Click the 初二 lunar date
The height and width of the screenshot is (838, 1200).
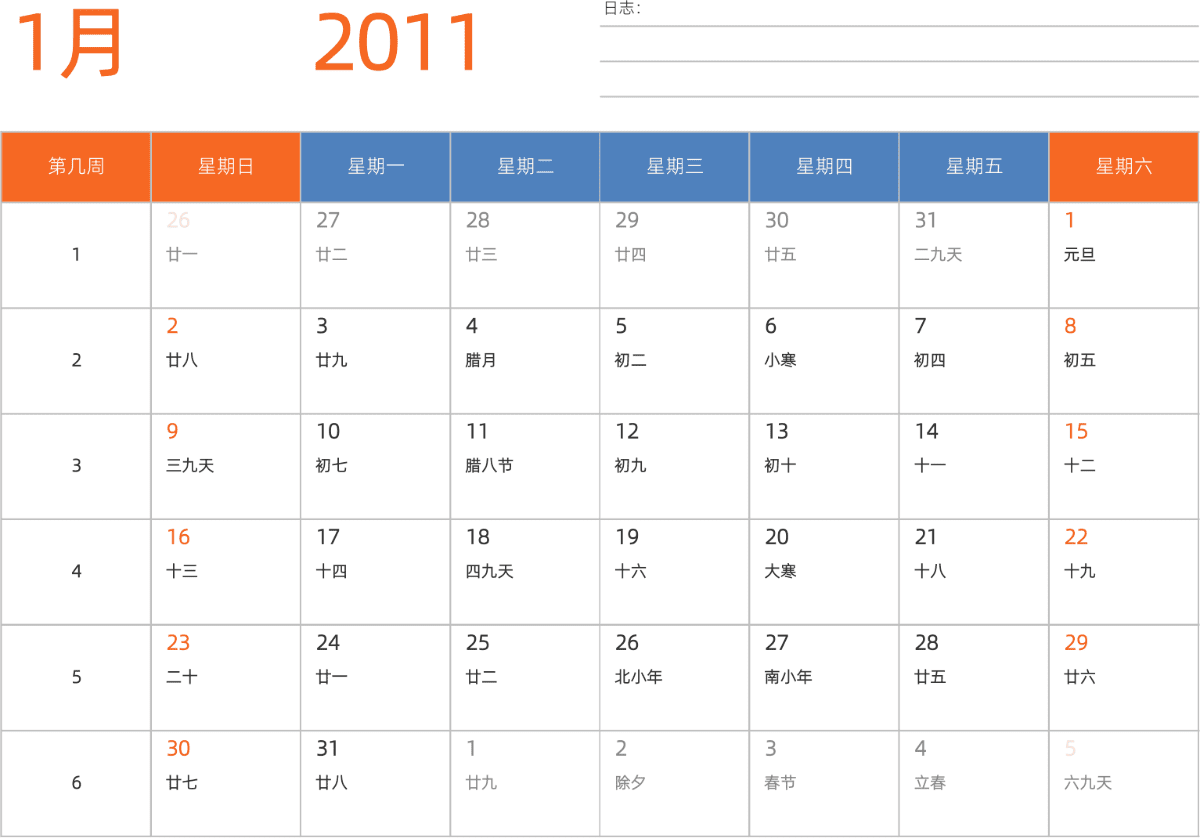[631, 360]
